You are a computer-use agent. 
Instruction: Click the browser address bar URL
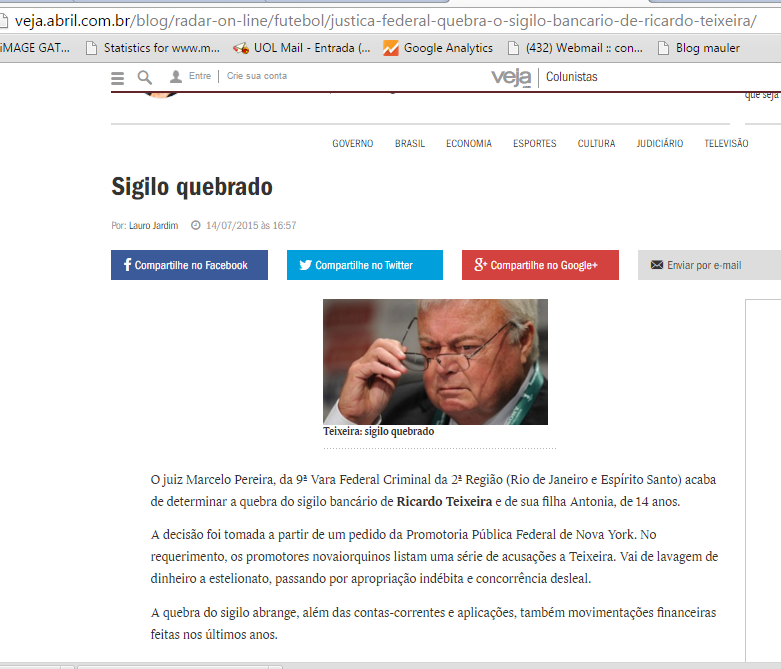click(x=386, y=21)
